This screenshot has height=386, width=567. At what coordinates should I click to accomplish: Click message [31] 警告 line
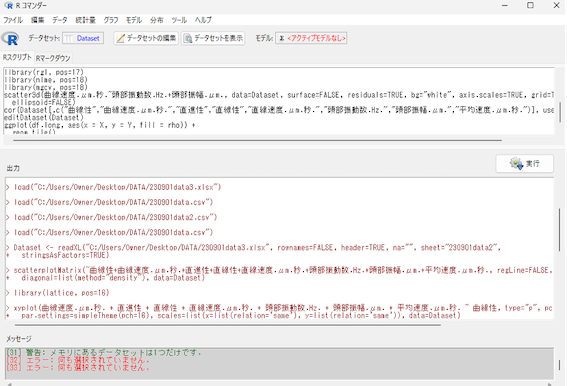(x=104, y=352)
